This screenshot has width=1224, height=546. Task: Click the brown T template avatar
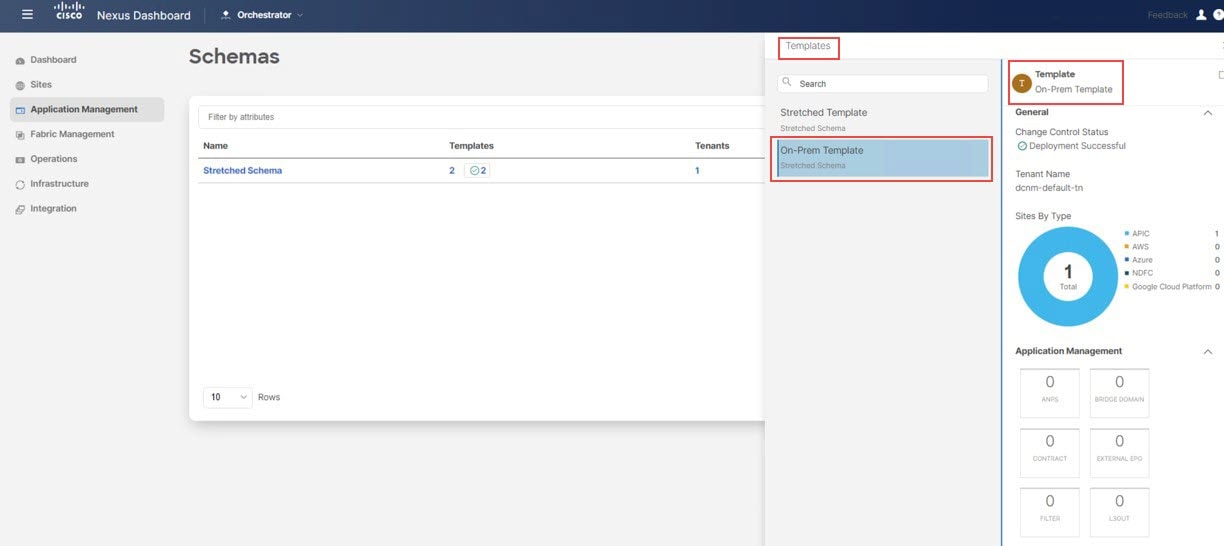pyautogui.click(x=1021, y=83)
